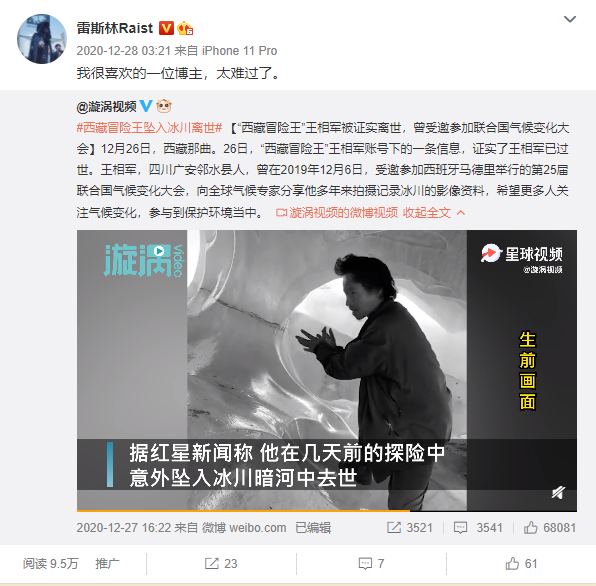Seek on the orange video progress bar
Screen dimensions: 596x586
[327, 511]
